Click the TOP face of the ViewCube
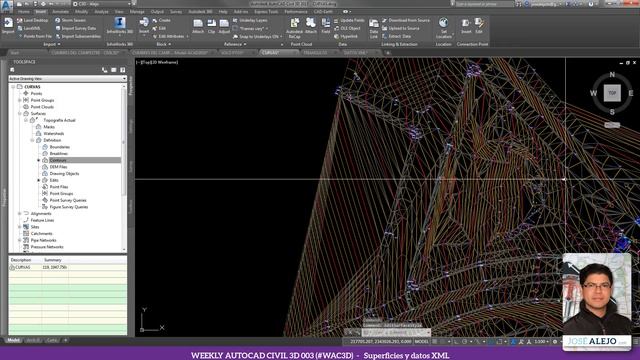The width and height of the screenshot is (640, 360). pyautogui.click(x=612, y=93)
